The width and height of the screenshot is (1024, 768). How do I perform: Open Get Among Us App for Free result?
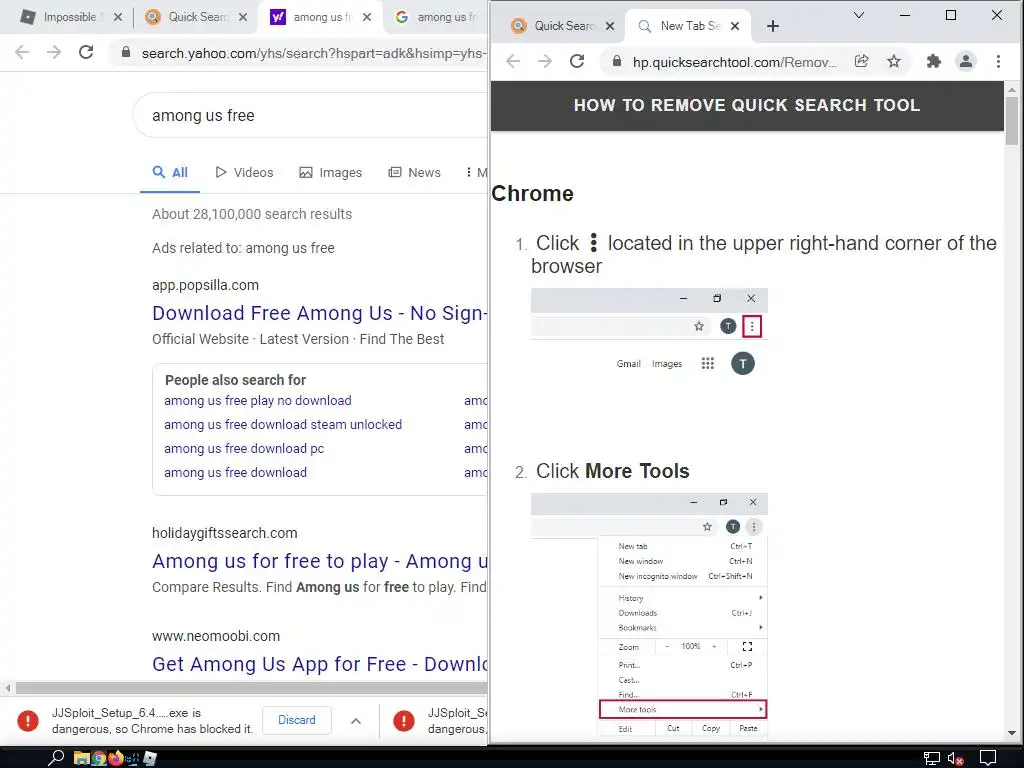coord(319,664)
